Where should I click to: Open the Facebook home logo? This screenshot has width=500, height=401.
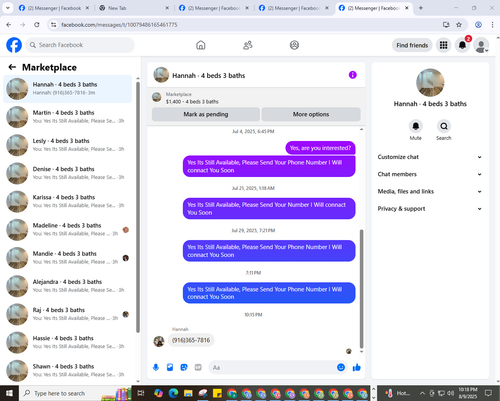click(x=14, y=45)
